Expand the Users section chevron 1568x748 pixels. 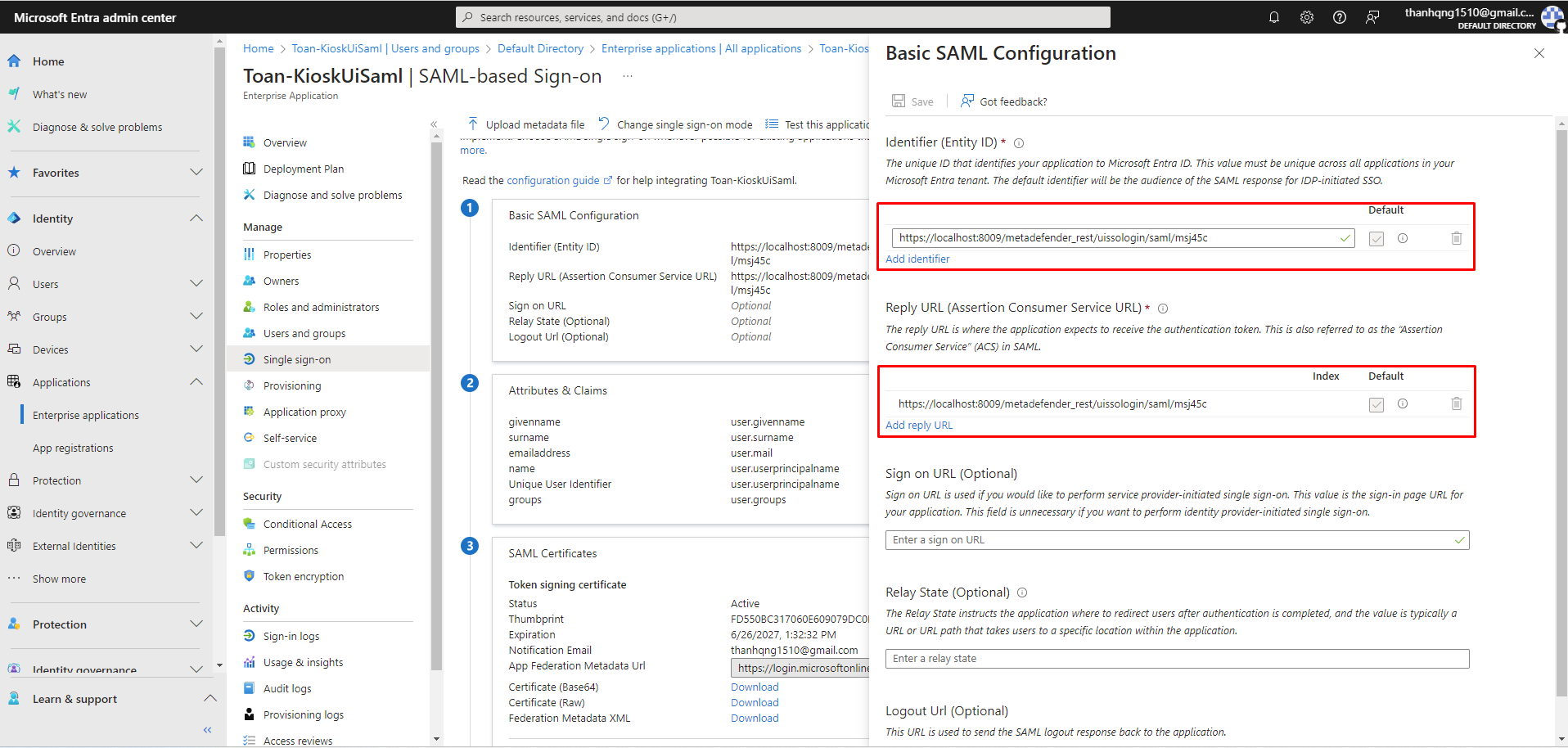196,284
